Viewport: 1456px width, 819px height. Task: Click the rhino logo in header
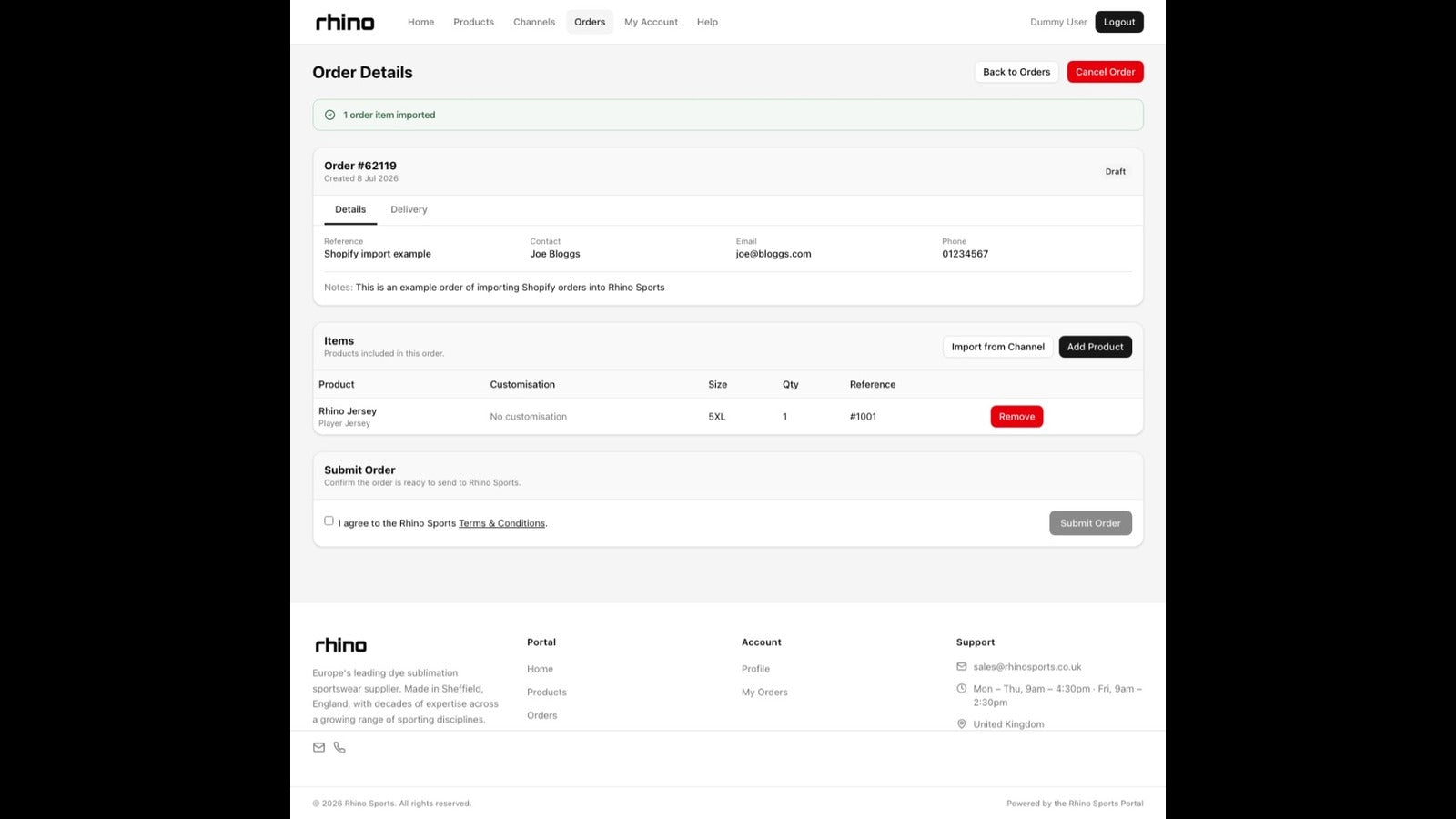[x=345, y=22]
